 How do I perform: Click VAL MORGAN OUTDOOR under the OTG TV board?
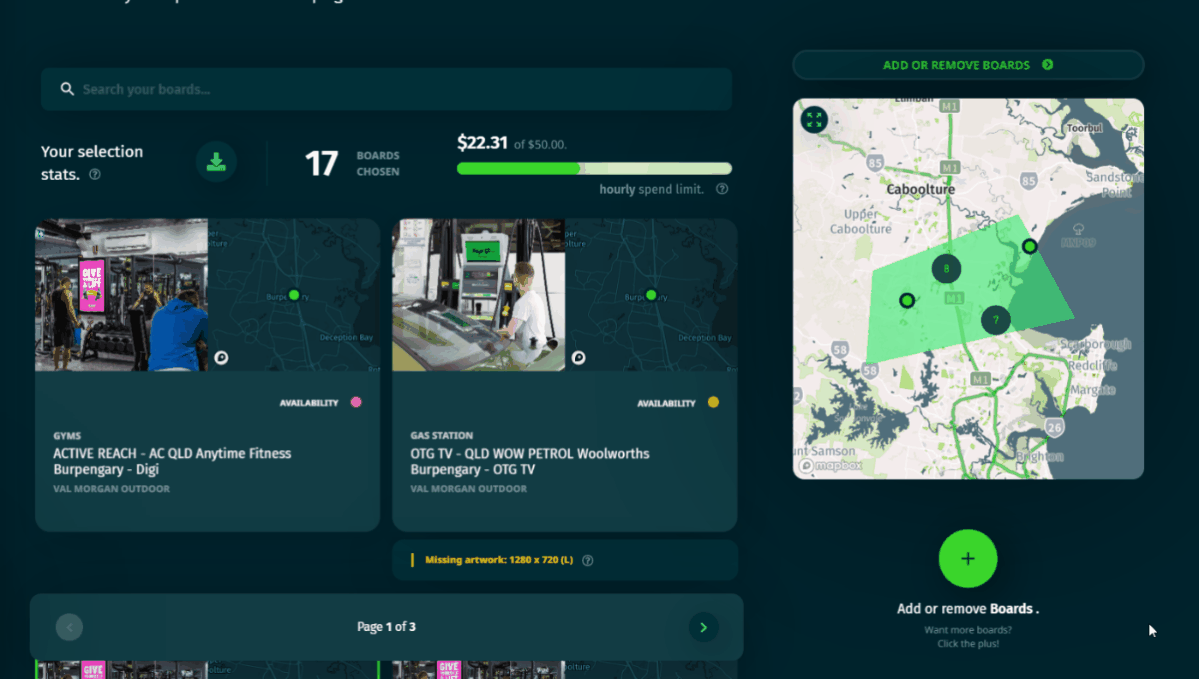point(469,489)
